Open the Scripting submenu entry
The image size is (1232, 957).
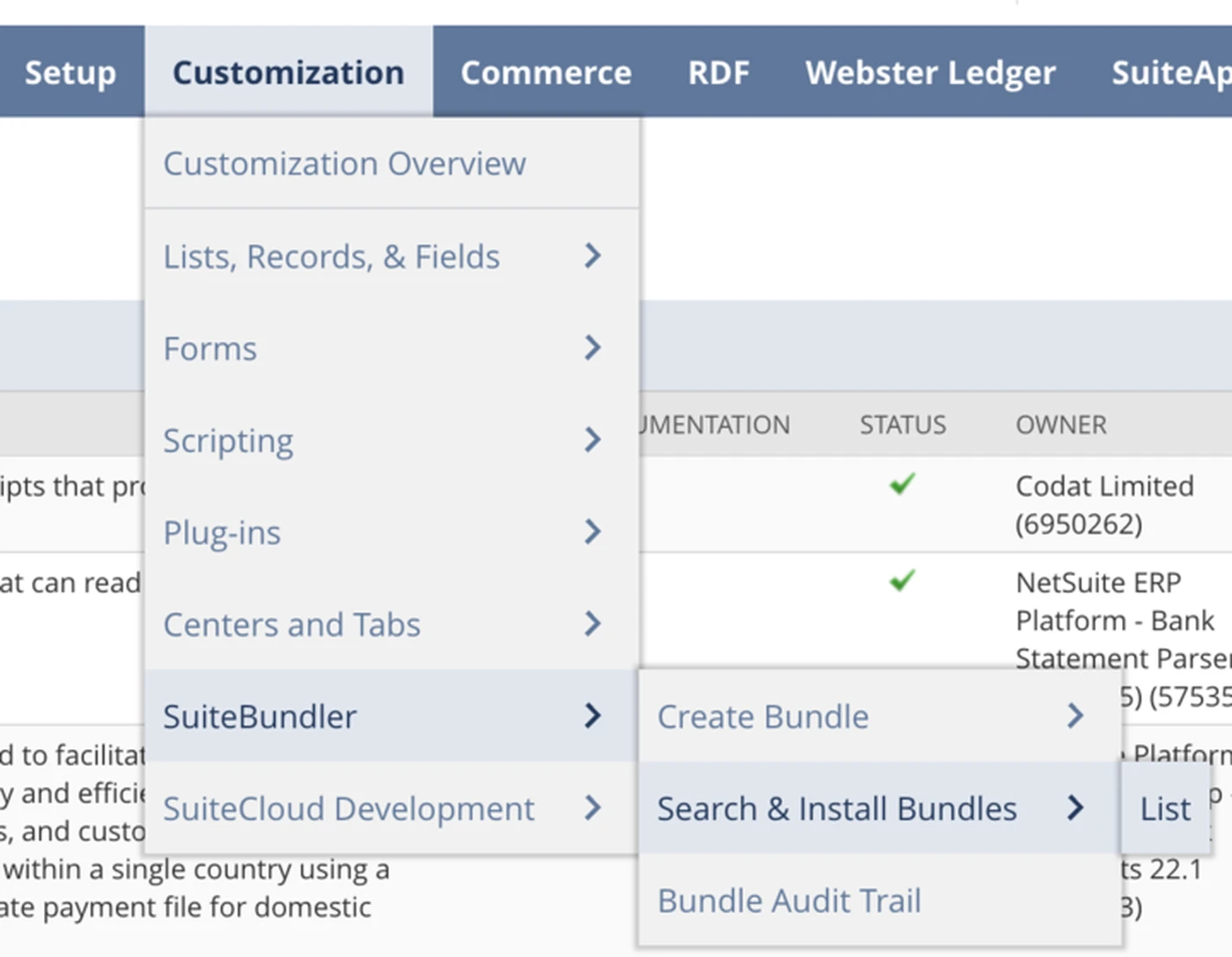(x=392, y=440)
